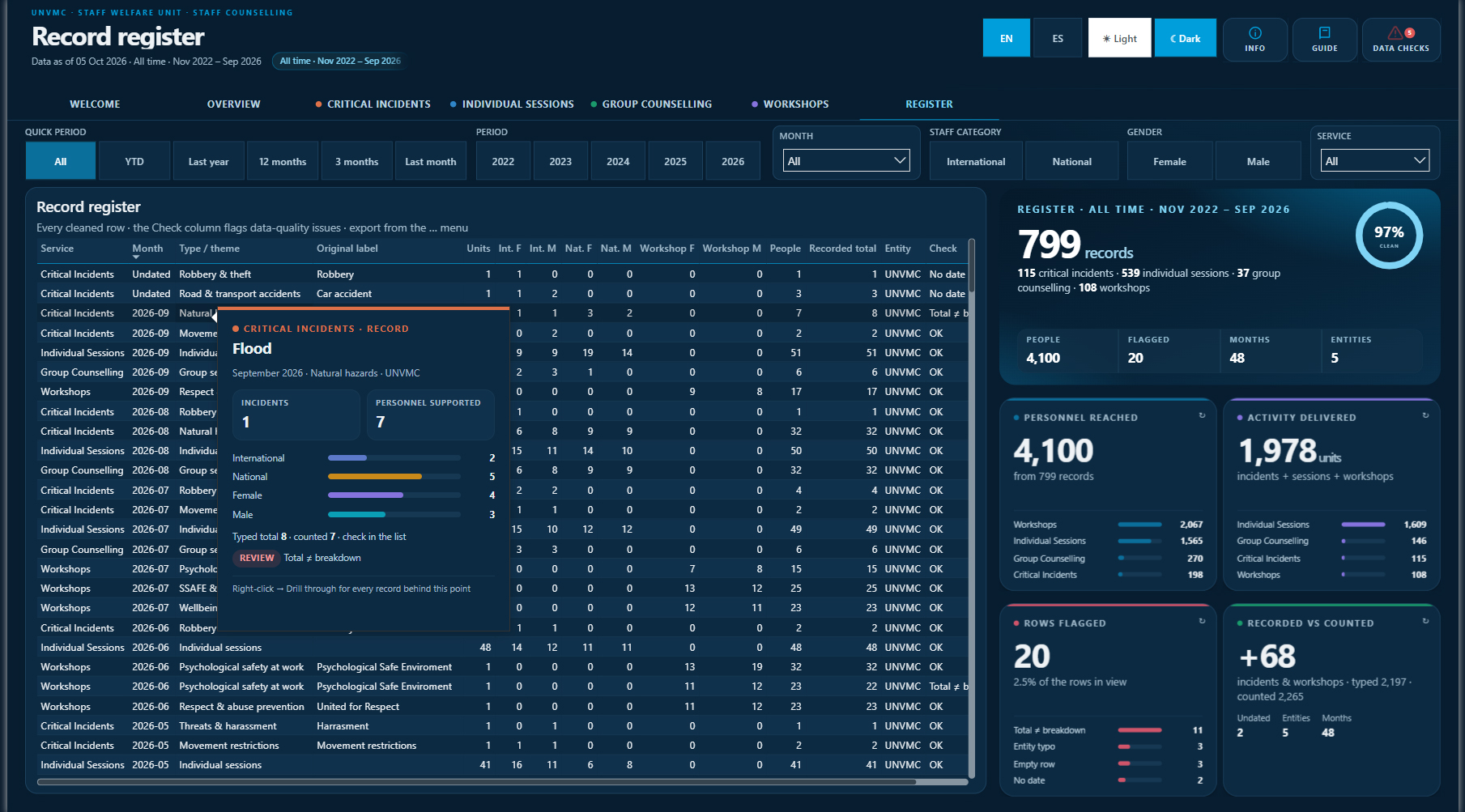Open the MONTH dropdown
The height and width of the screenshot is (812, 1465).
tap(845, 160)
